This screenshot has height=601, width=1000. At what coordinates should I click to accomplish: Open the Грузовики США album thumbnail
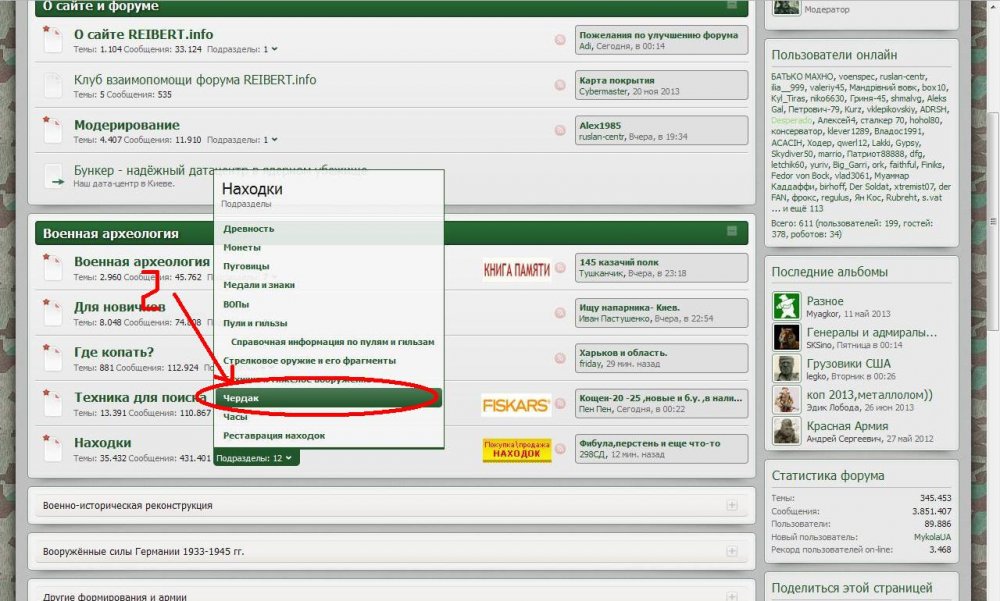[x=786, y=369]
